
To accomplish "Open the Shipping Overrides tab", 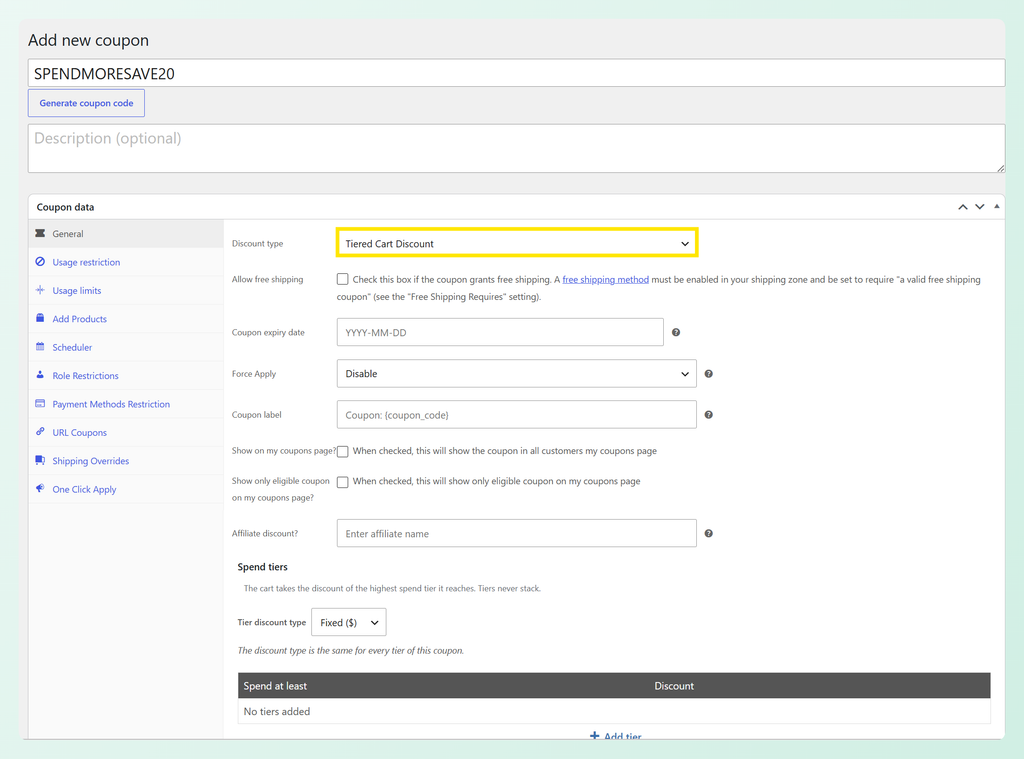I will (x=126, y=461).
